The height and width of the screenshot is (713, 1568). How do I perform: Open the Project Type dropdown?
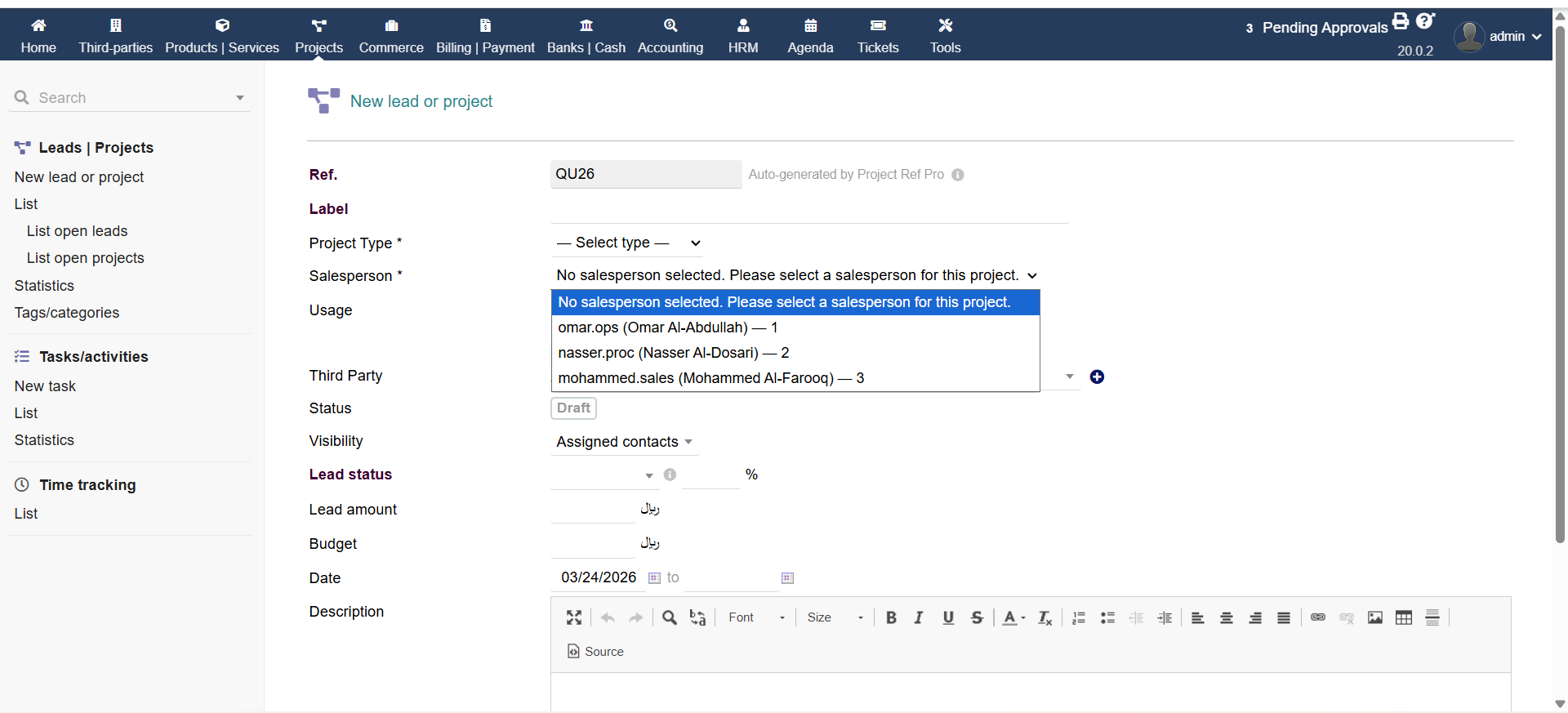tap(627, 243)
